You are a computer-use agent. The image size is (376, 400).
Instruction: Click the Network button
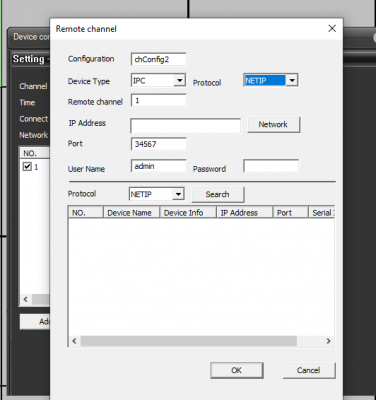(273, 125)
